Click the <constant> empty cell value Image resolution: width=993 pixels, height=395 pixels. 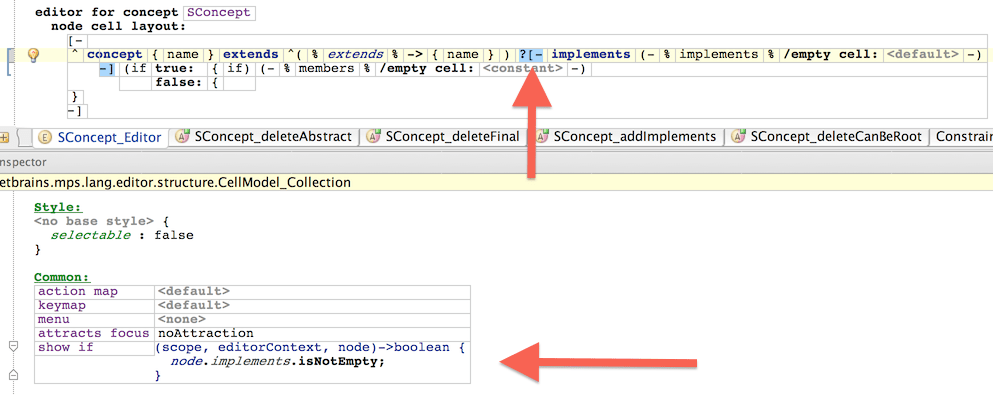tap(522, 68)
